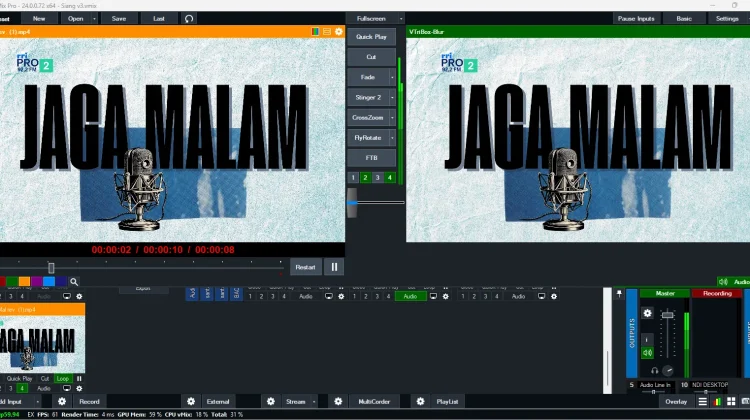Click settings gear on input row with active Audio button
The image size is (750, 420).
[x=445, y=297]
